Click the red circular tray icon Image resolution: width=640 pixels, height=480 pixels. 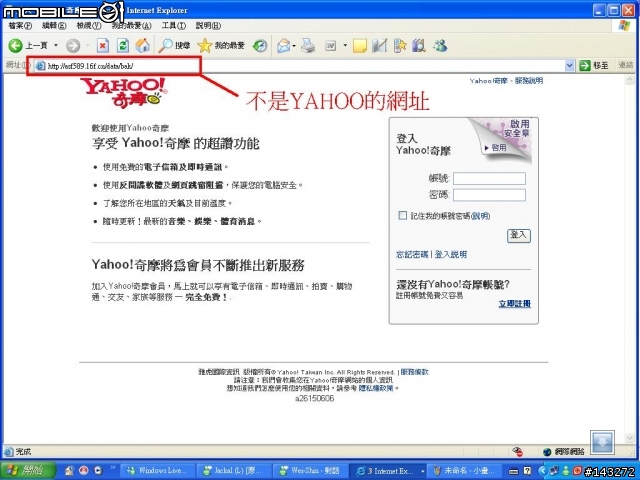[577, 471]
